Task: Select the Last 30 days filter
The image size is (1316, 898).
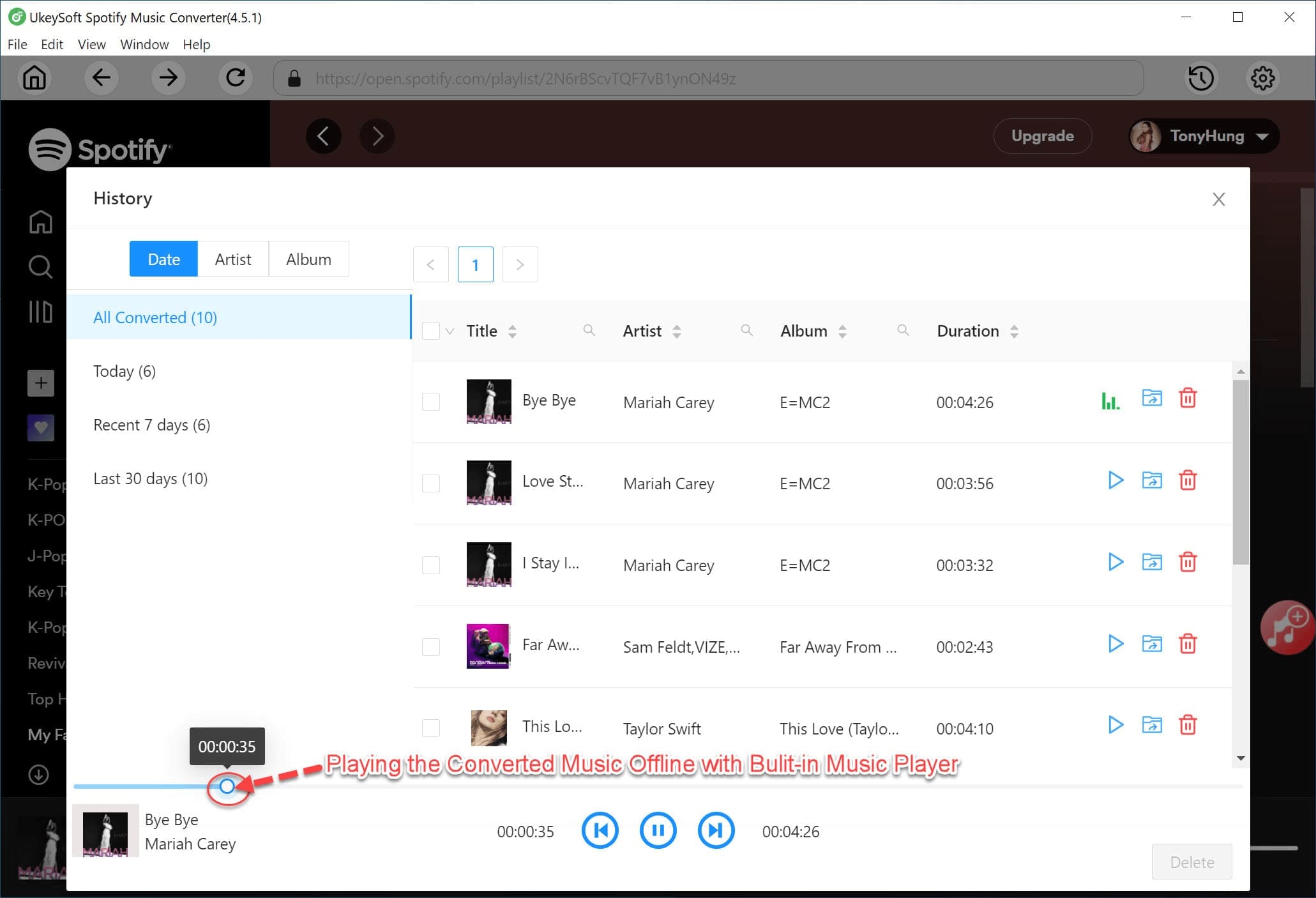Action: pos(150,478)
